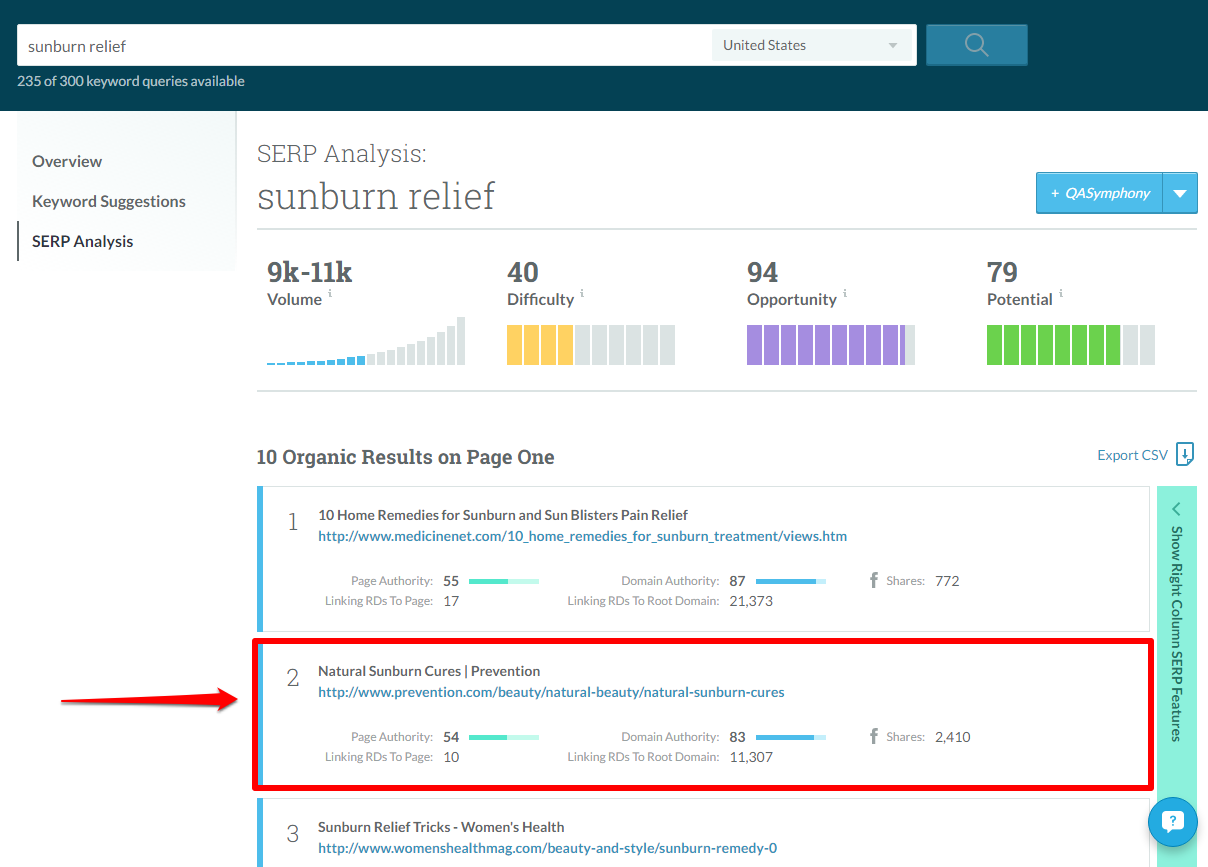Click the + QASymphony button
Image resolution: width=1208 pixels, height=867 pixels.
[1098, 192]
